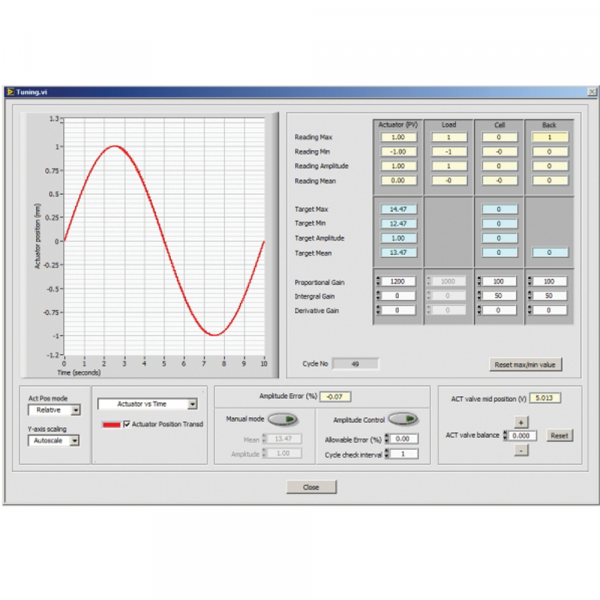Open the Act Pos mode Relative dropdown

tap(75, 410)
